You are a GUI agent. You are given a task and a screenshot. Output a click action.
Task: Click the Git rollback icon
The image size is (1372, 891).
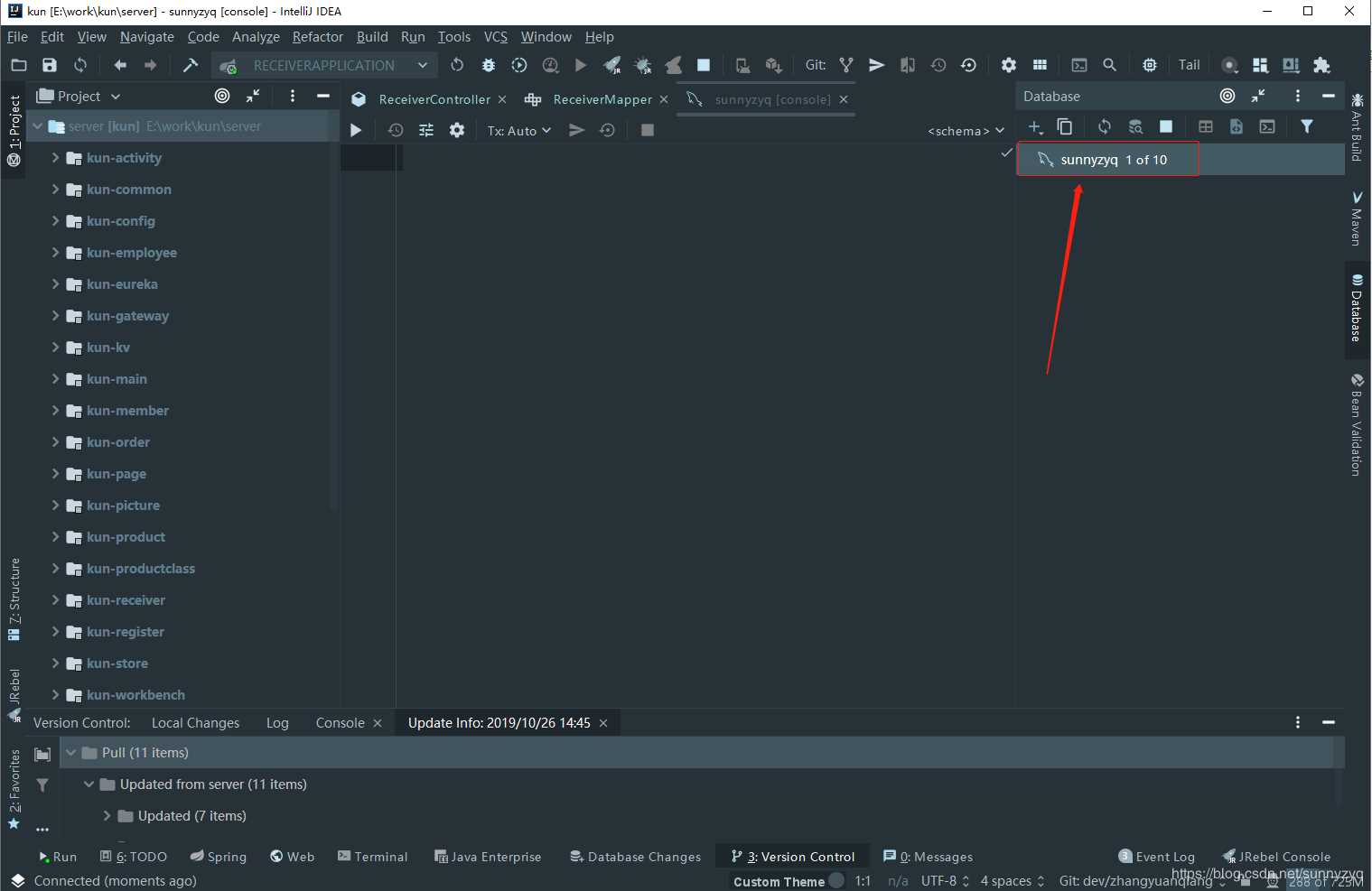pyautogui.click(x=968, y=65)
